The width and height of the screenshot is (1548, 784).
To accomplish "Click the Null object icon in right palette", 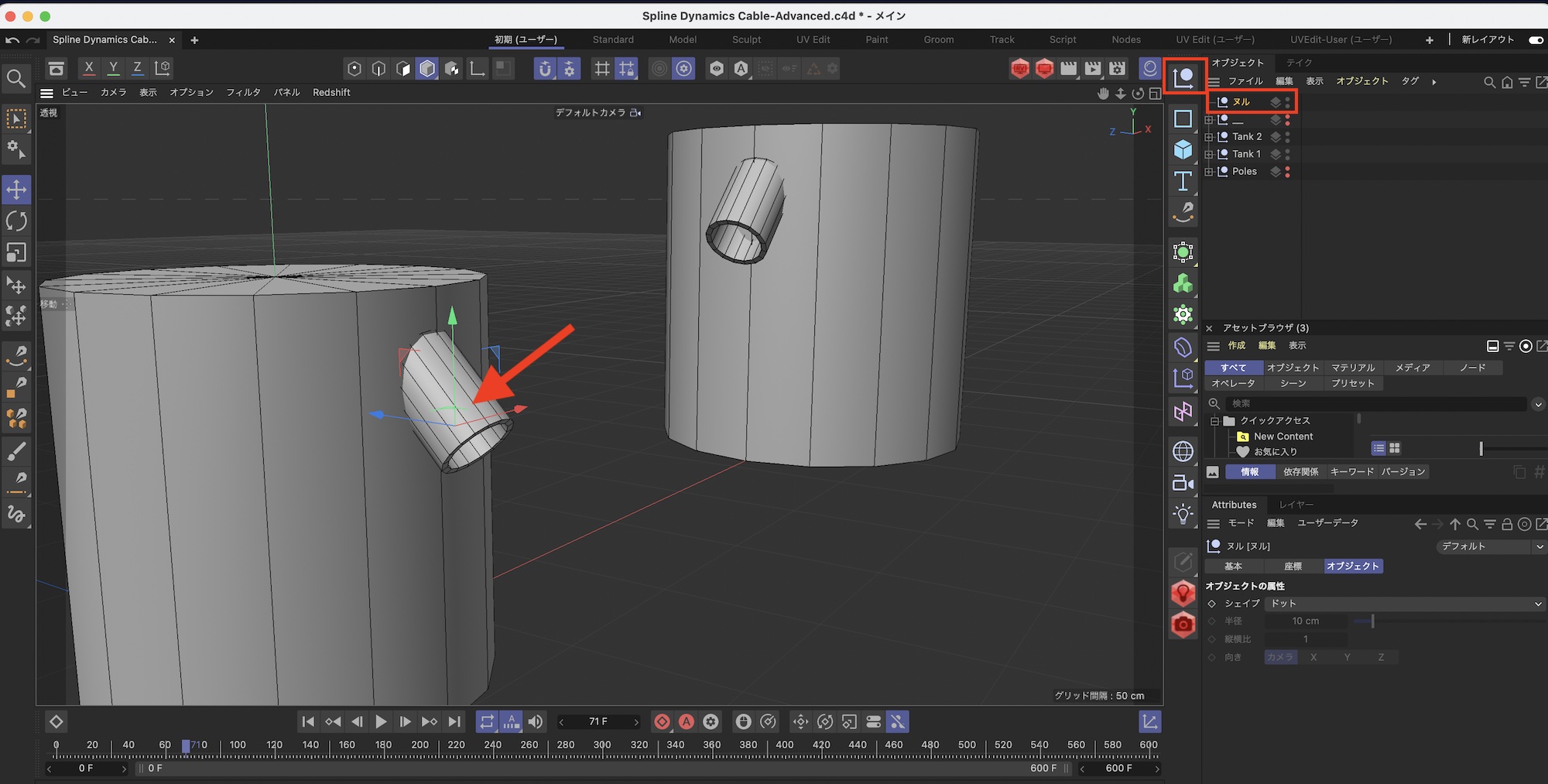I will pos(1183,77).
